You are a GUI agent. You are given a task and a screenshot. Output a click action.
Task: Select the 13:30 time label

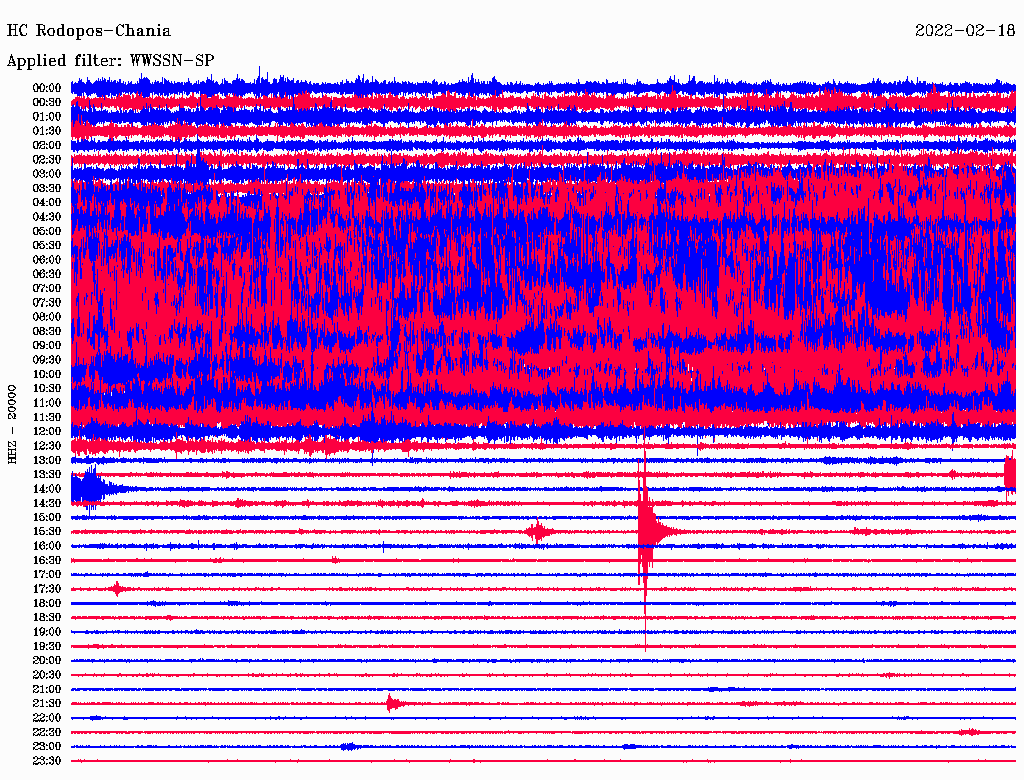tap(47, 474)
